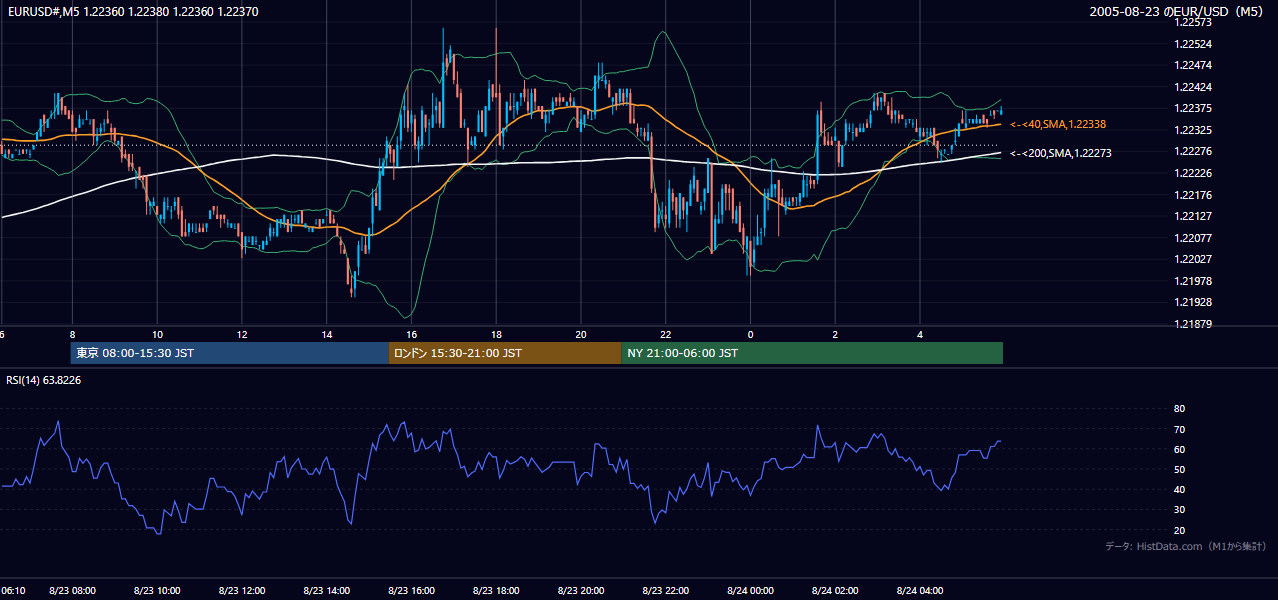Select the 2005-08-23 EUR/USD (M5) header text
1278x600 pixels.
click(x=1176, y=11)
